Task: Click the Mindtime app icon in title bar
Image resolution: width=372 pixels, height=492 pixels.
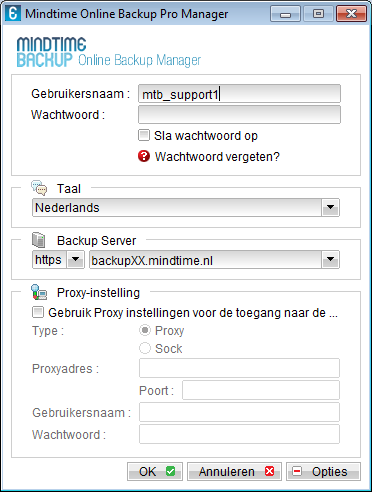Action: click(x=13, y=14)
